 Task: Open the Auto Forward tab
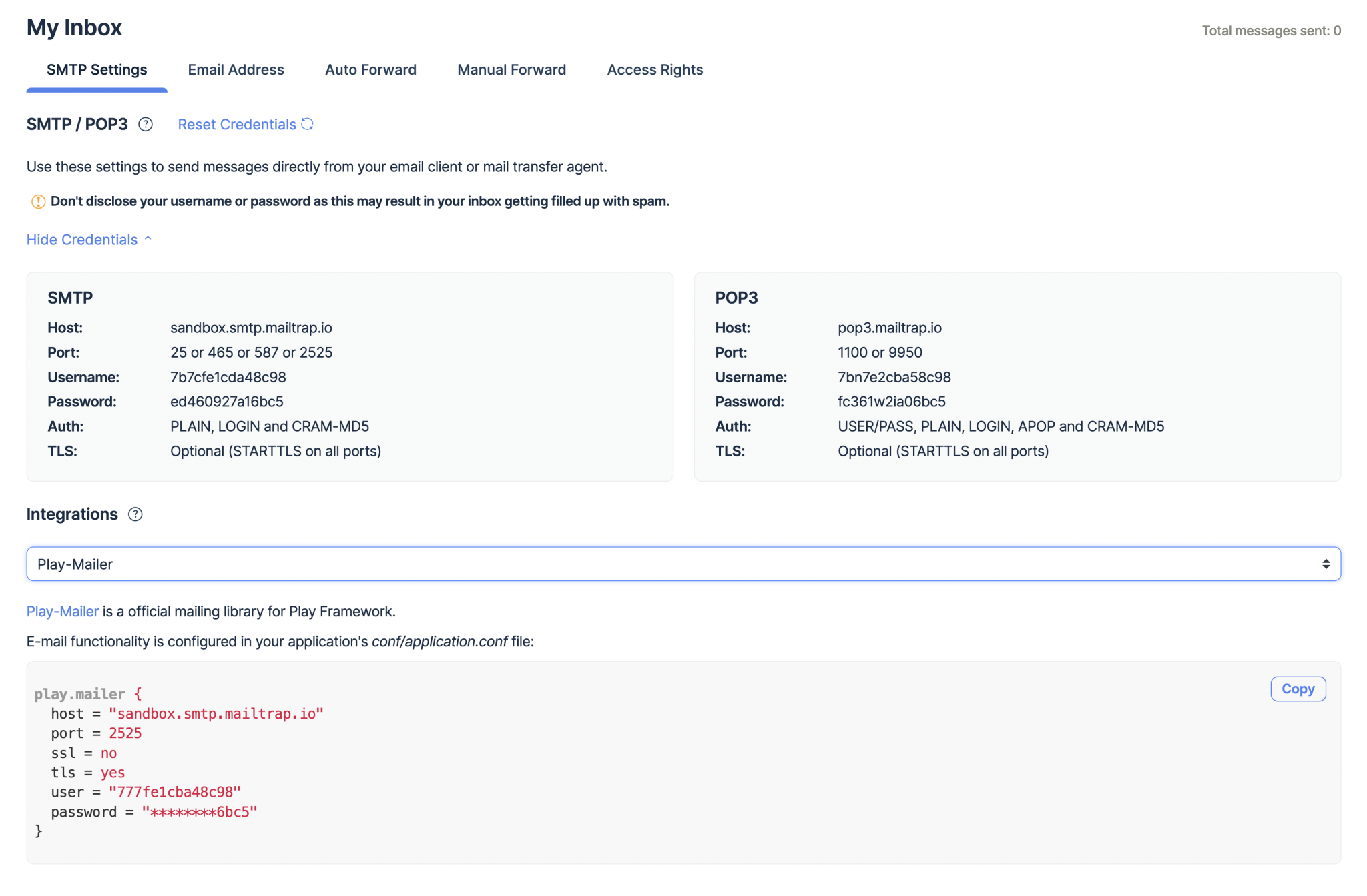(x=370, y=70)
